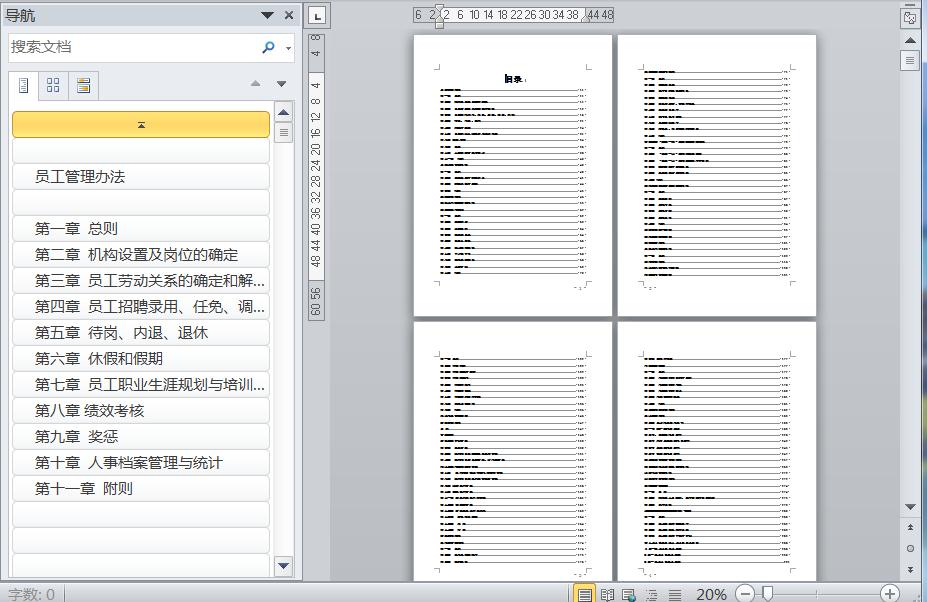This screenshot has height=602, width=927.
Task: Open the navigation pane options dropdown arrow
Action: (x=267, y=14)
